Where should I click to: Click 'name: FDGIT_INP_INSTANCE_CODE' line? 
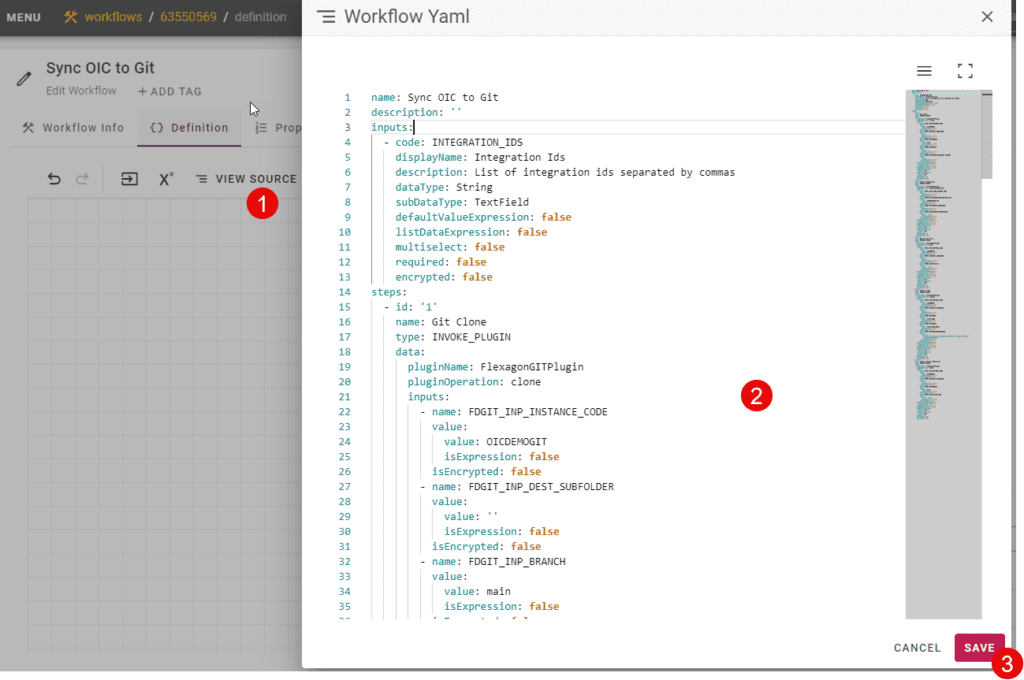pyautogui.click(x=519, y=412)
